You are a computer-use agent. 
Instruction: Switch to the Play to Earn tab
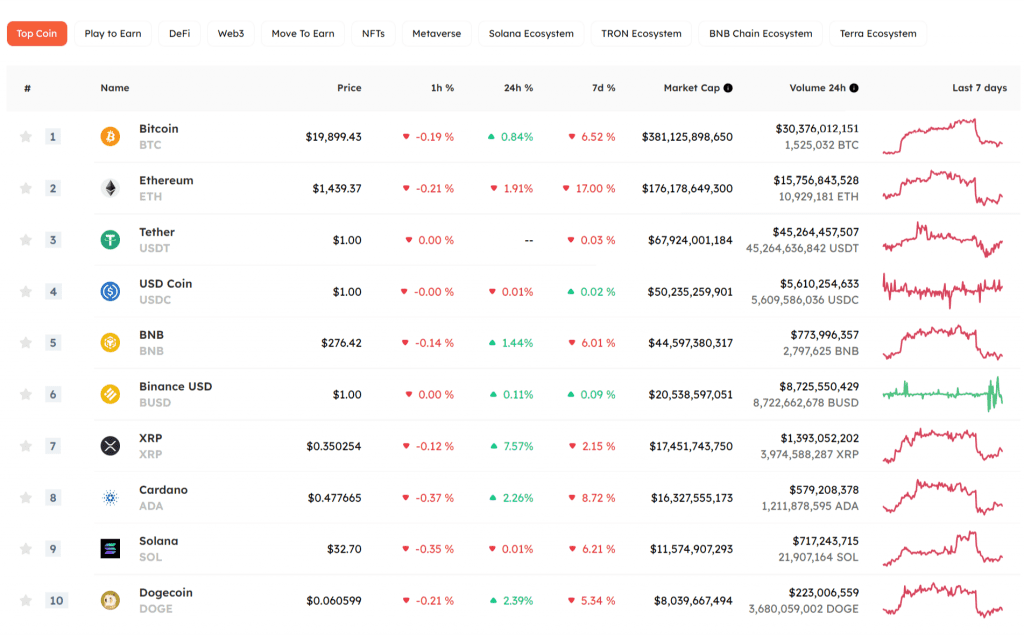click(113, 33)
